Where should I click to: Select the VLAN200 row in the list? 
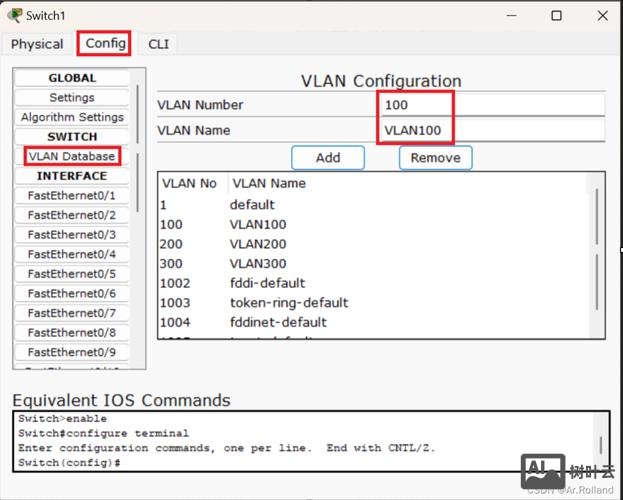pos(257,244)
